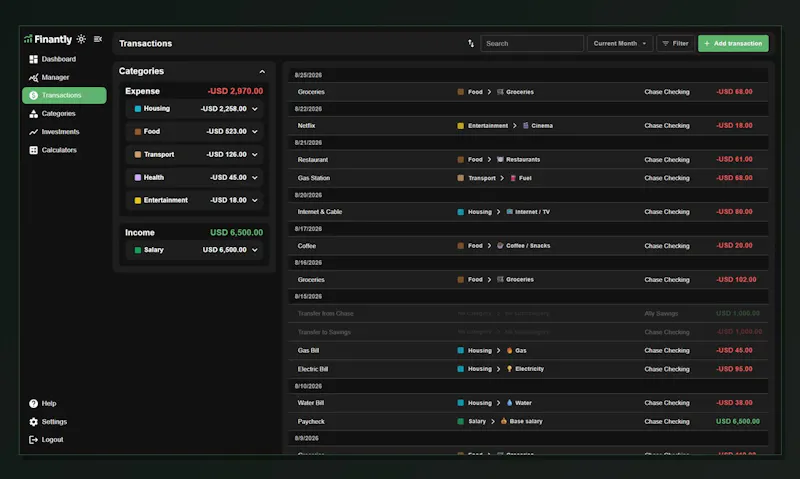Open the Internet & Cable transaction

click(528, 212)
